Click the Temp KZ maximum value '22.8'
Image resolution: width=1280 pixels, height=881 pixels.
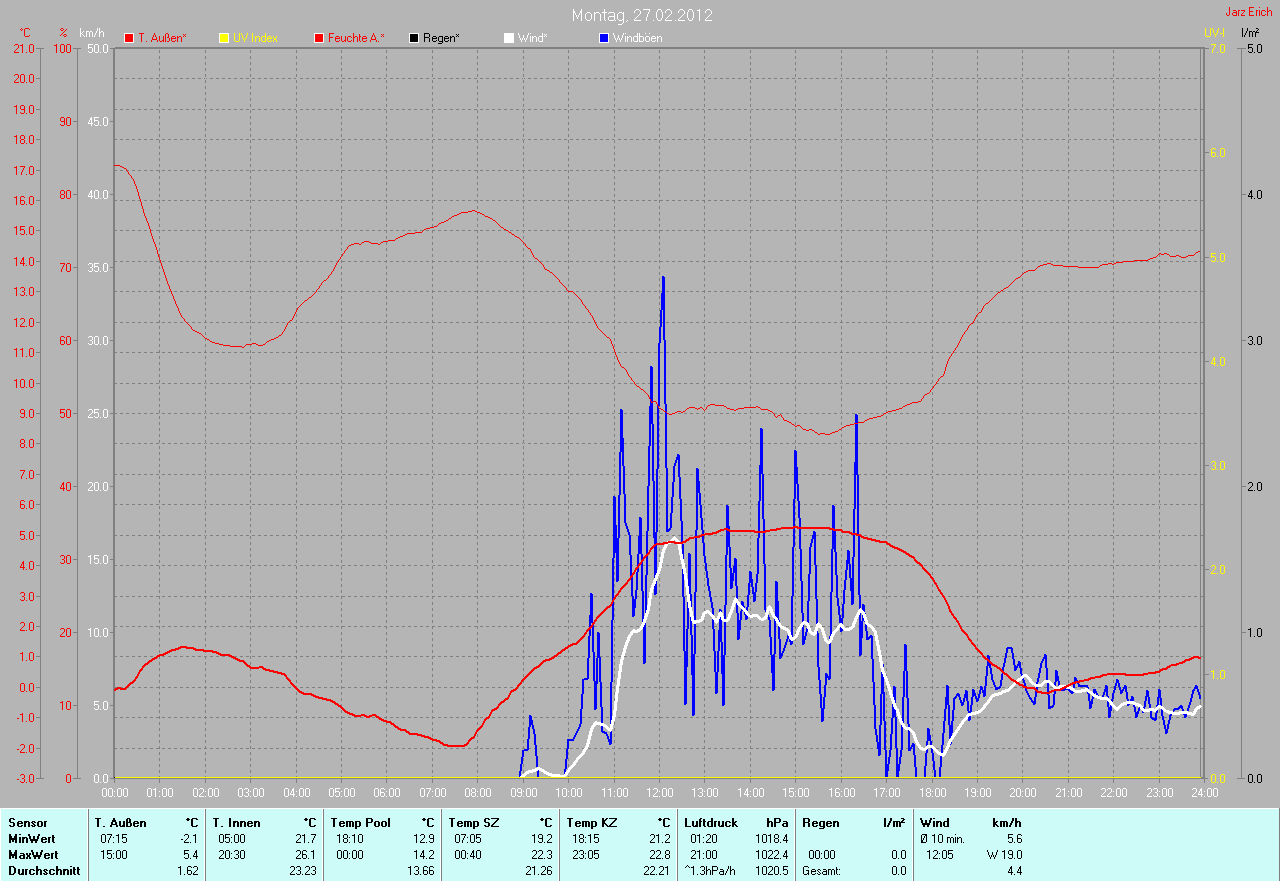659,855
